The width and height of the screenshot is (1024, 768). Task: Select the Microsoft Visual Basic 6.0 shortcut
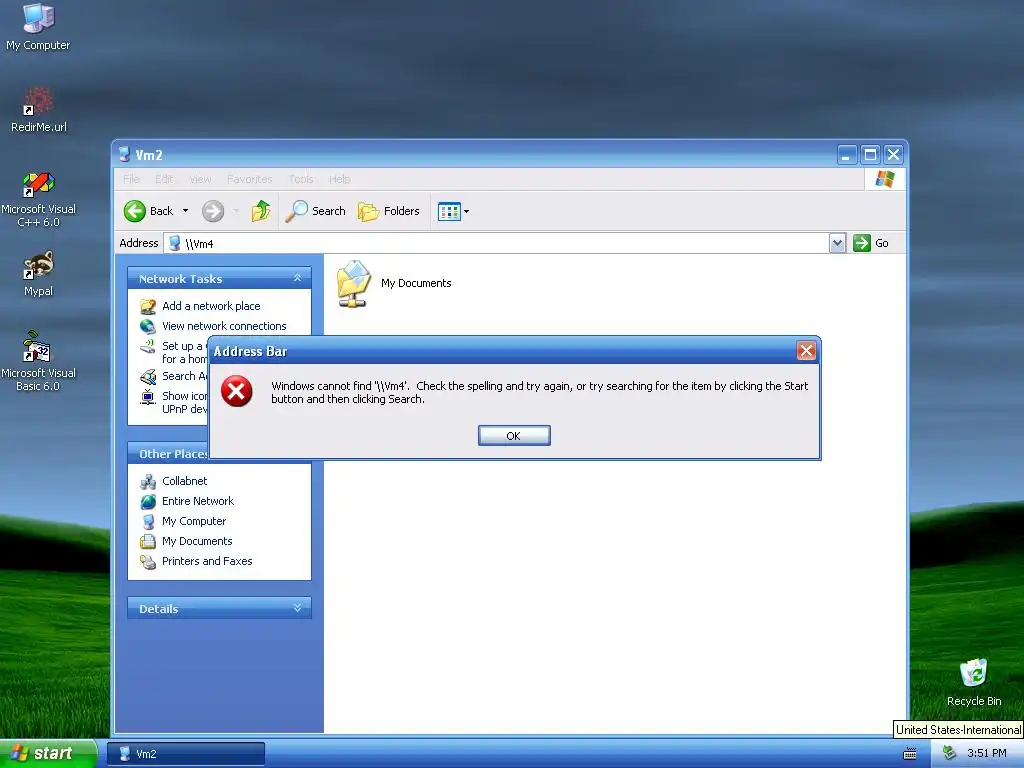[38, 362]
